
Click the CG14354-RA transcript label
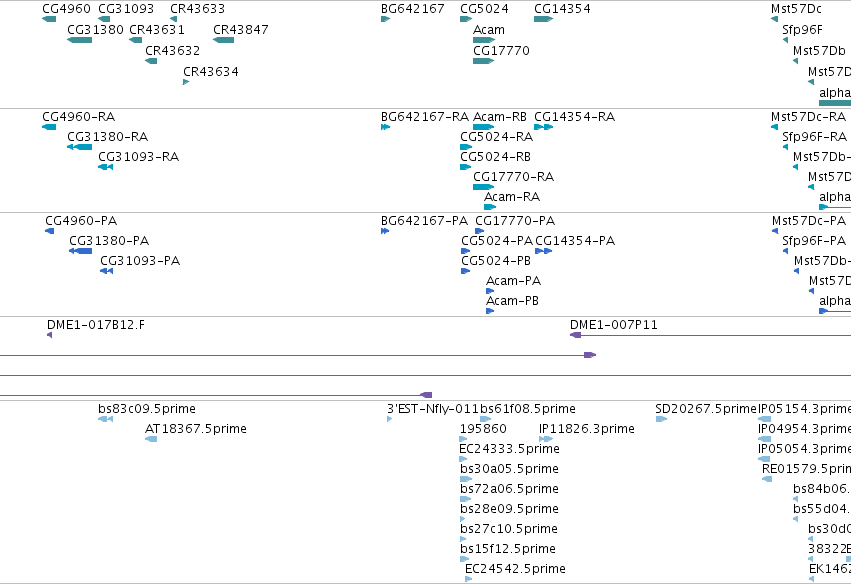(575, 117)
